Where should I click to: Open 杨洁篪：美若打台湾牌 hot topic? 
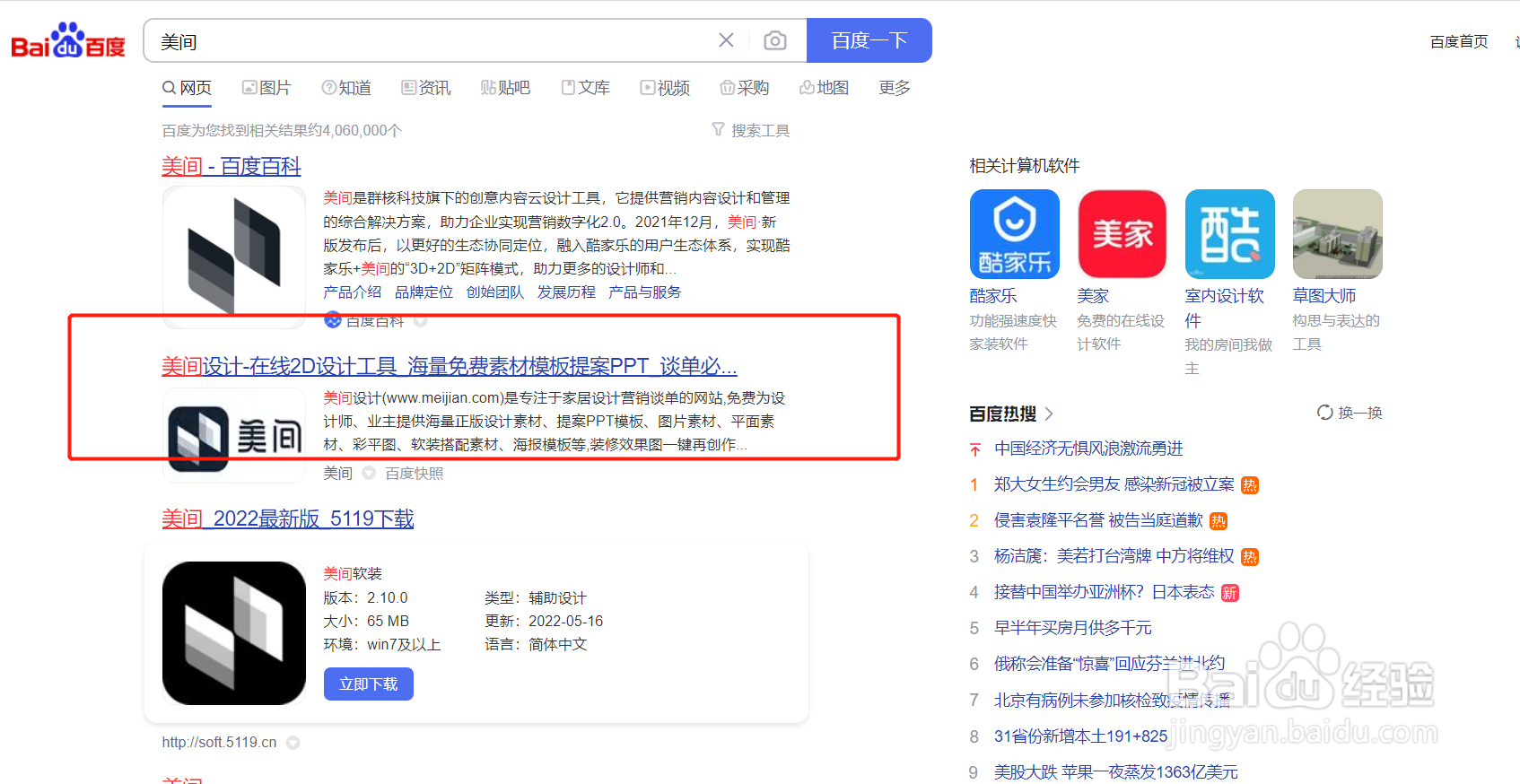[x=1114, y=556]
